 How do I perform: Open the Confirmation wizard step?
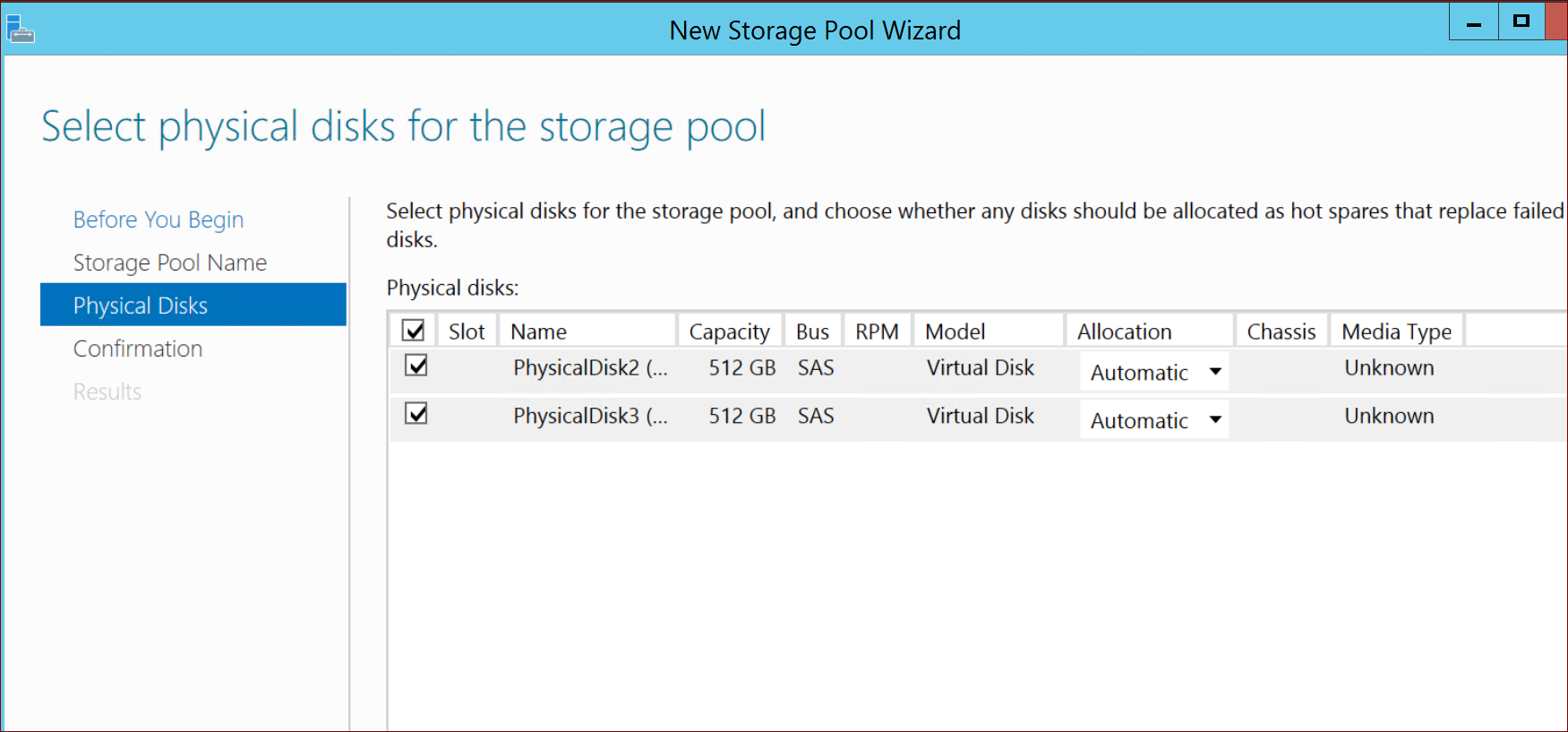point(138,349)
